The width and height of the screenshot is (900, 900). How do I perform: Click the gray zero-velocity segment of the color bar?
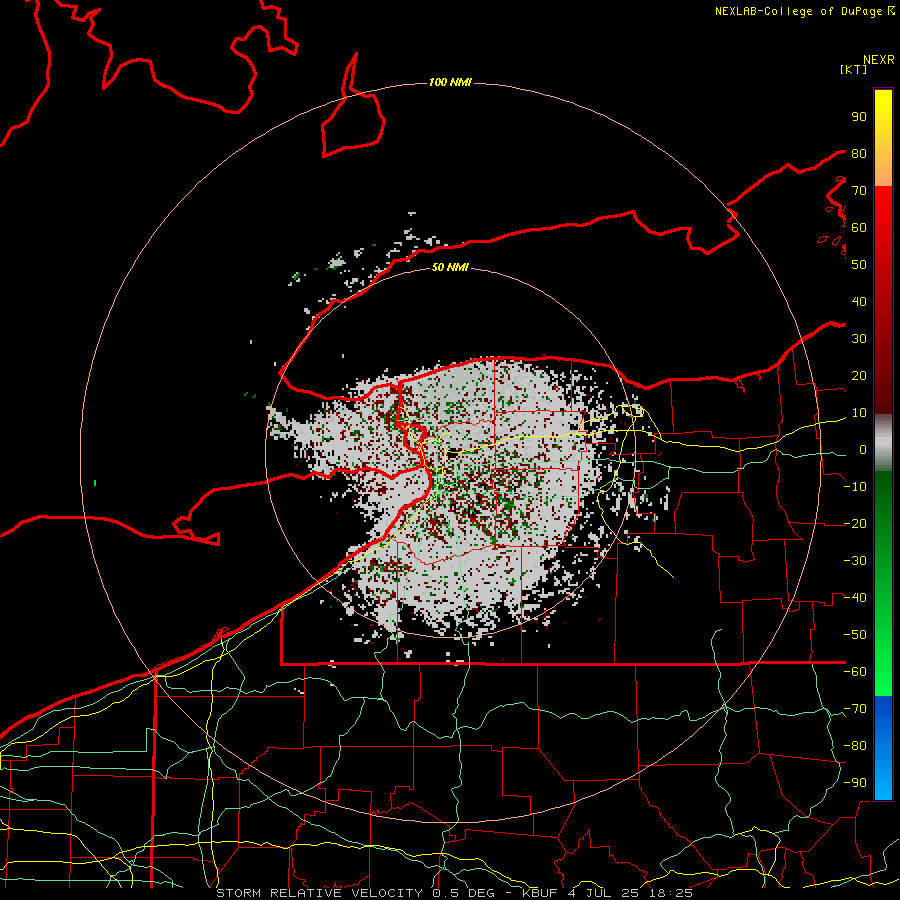click(x=883, y=443)
